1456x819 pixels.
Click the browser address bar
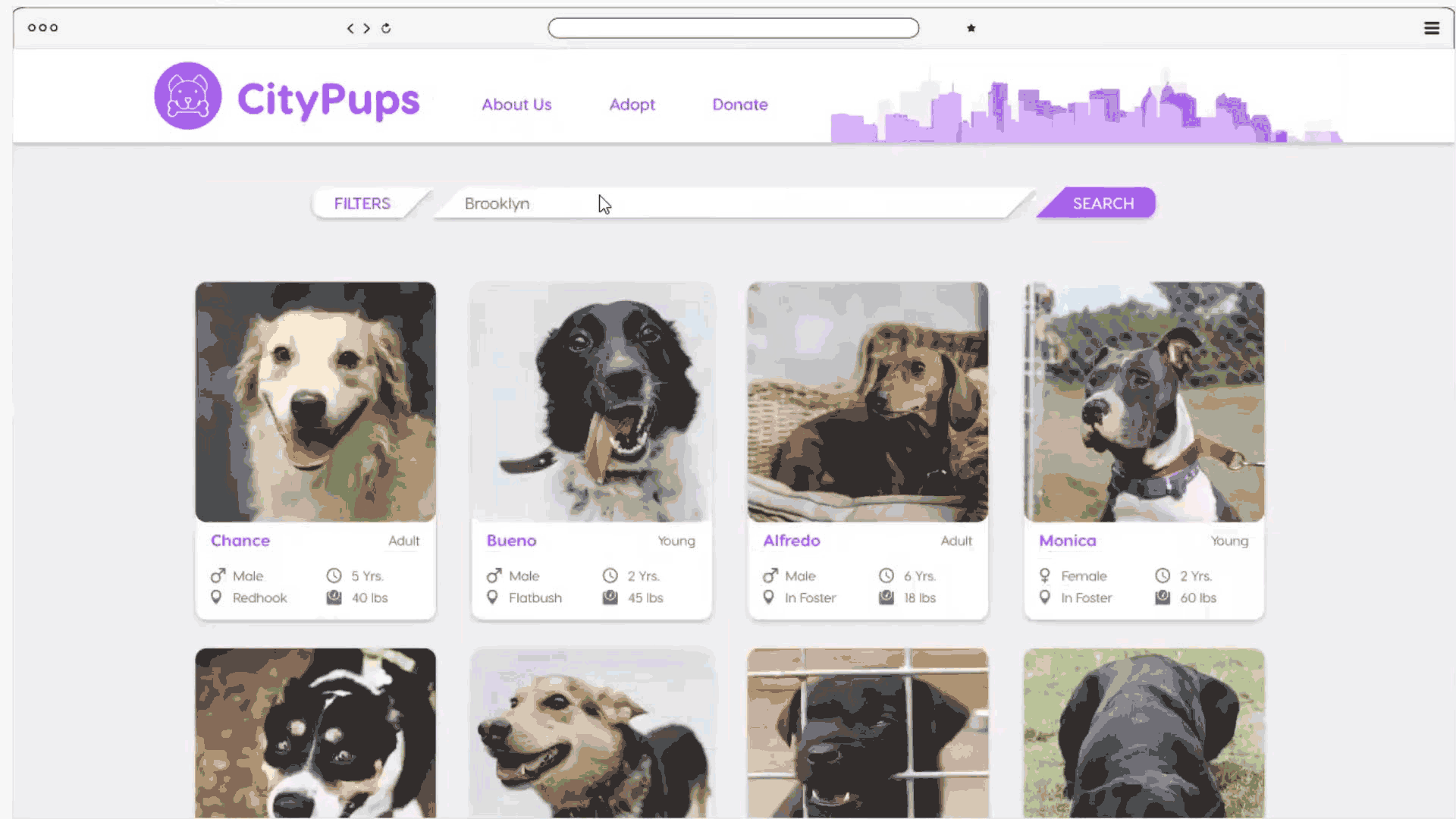(x=733, y=28)
